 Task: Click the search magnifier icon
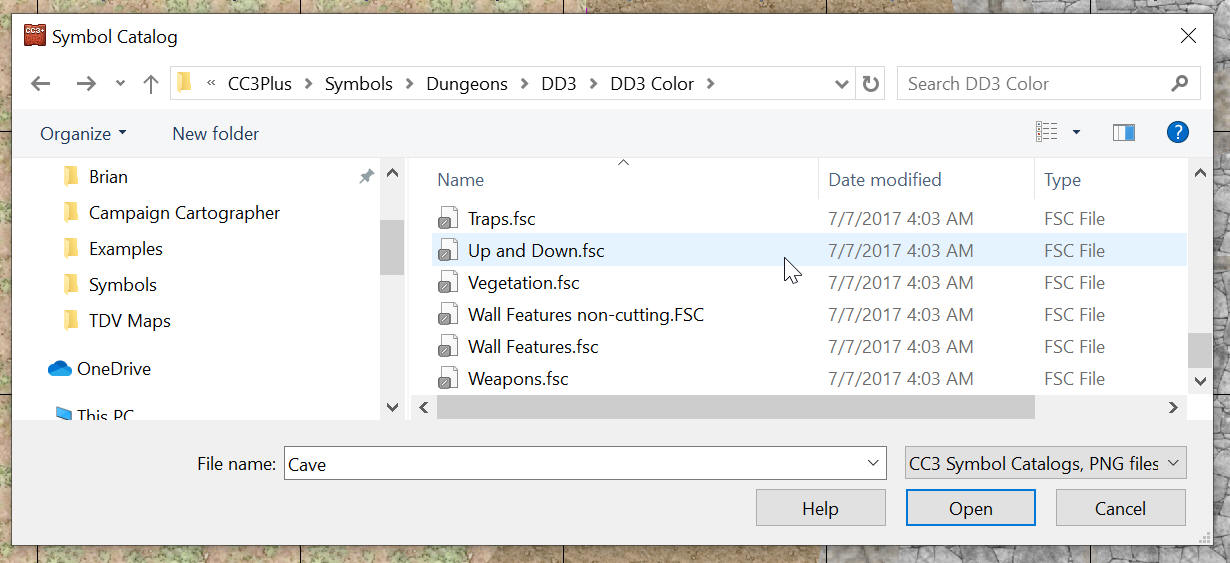(x=1180, y=84)
